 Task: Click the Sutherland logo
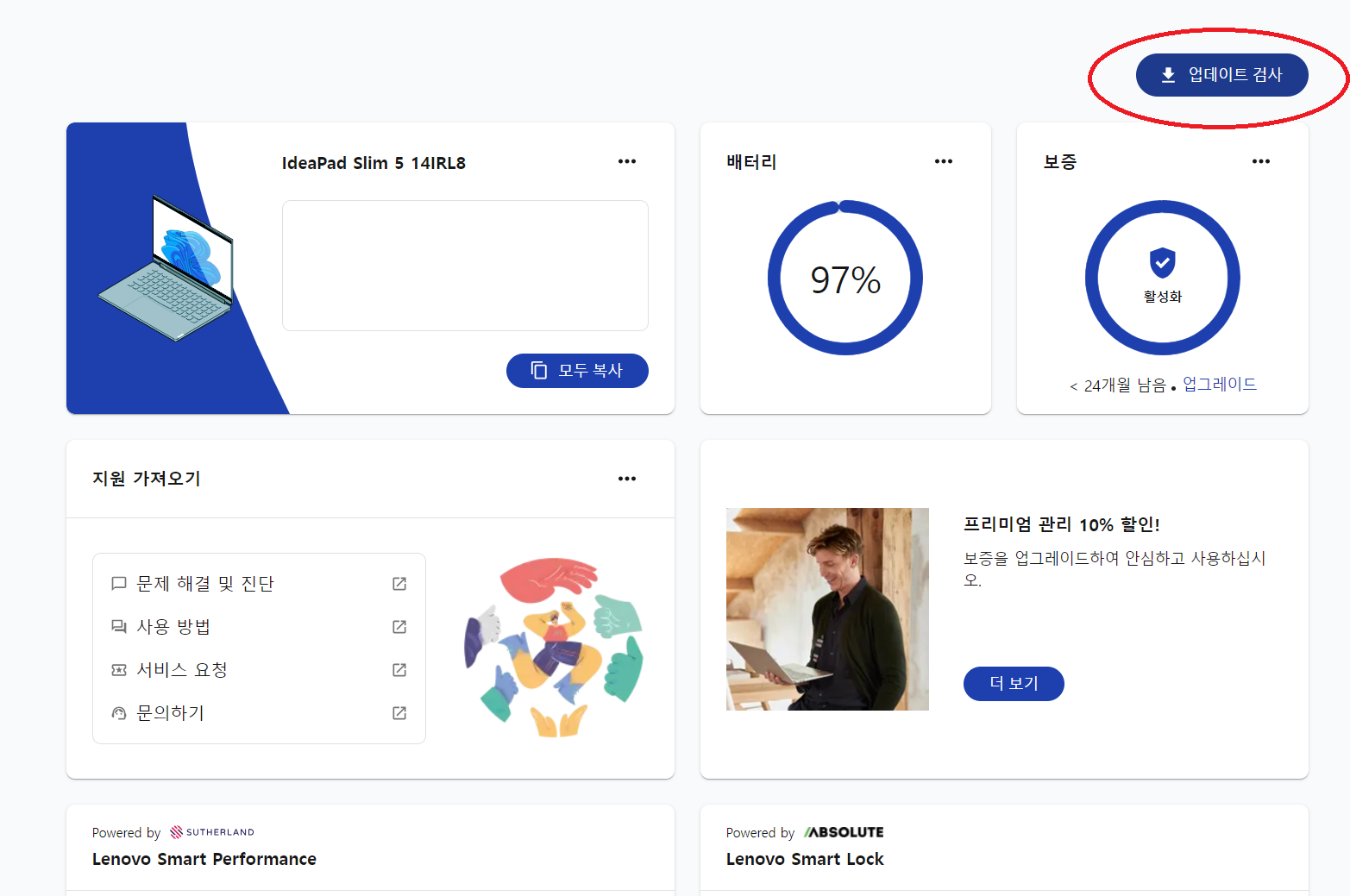click(212, 832)
